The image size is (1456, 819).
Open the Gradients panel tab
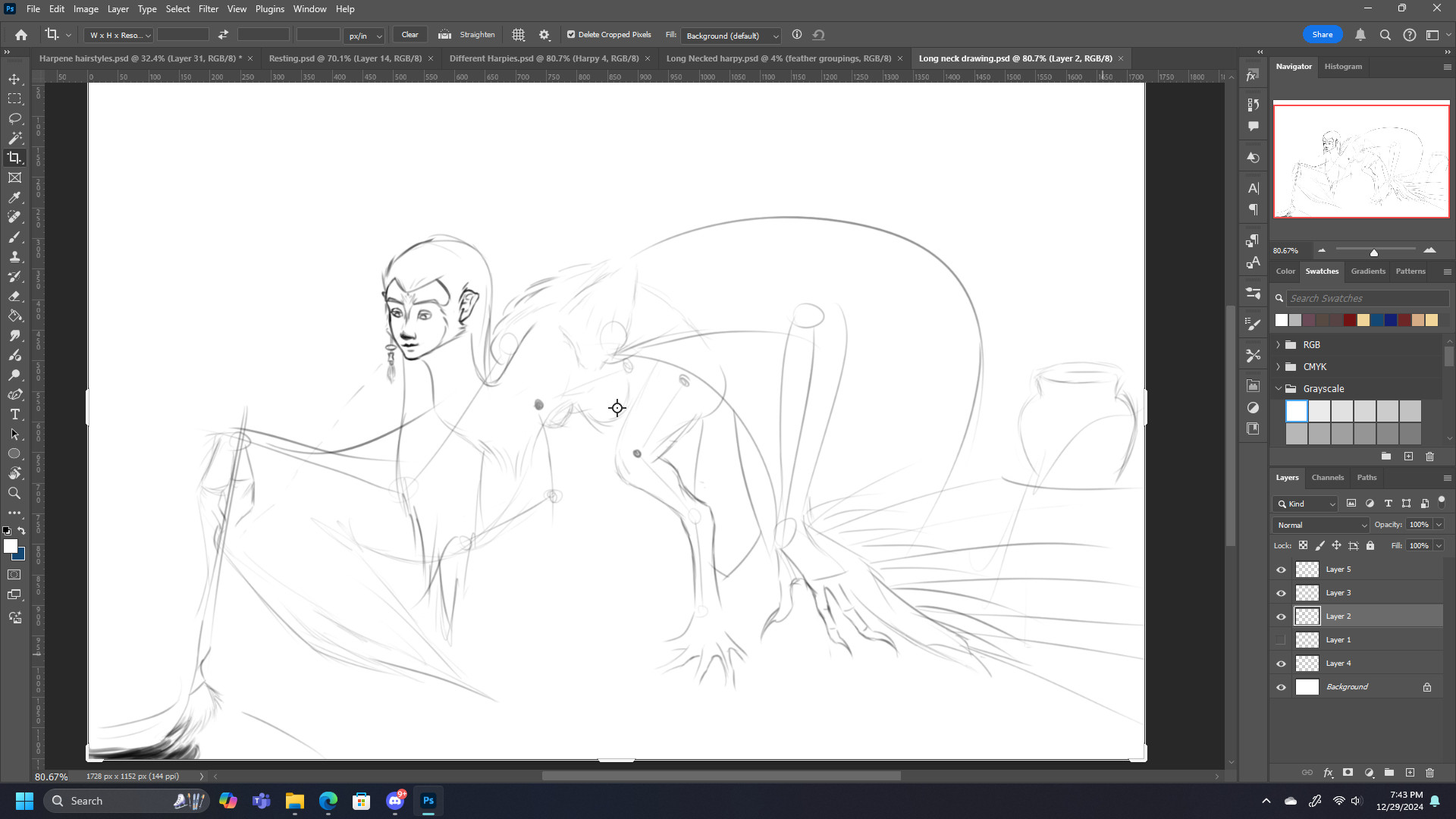[x=1368, y=271]
